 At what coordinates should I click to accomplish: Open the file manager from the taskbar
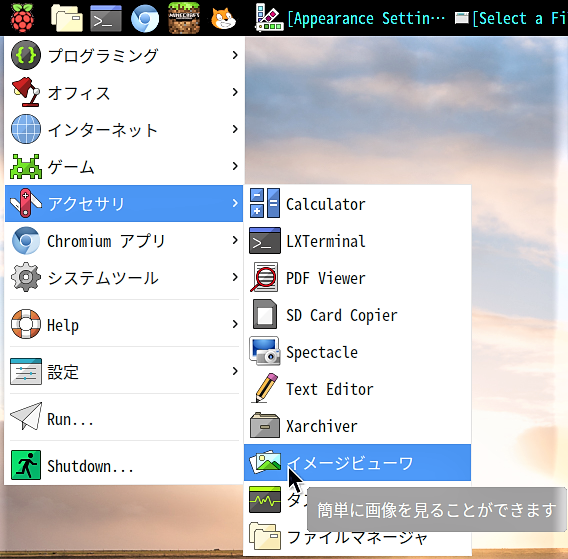point(67,18)
